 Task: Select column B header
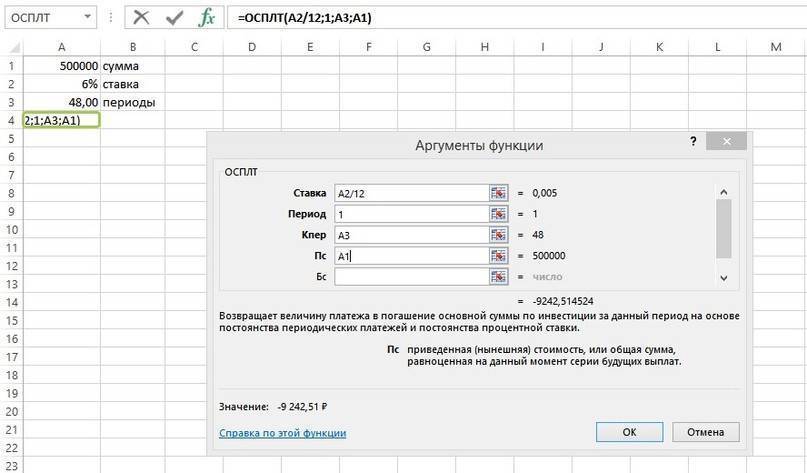pyautogui.click(x=133, y=47)
